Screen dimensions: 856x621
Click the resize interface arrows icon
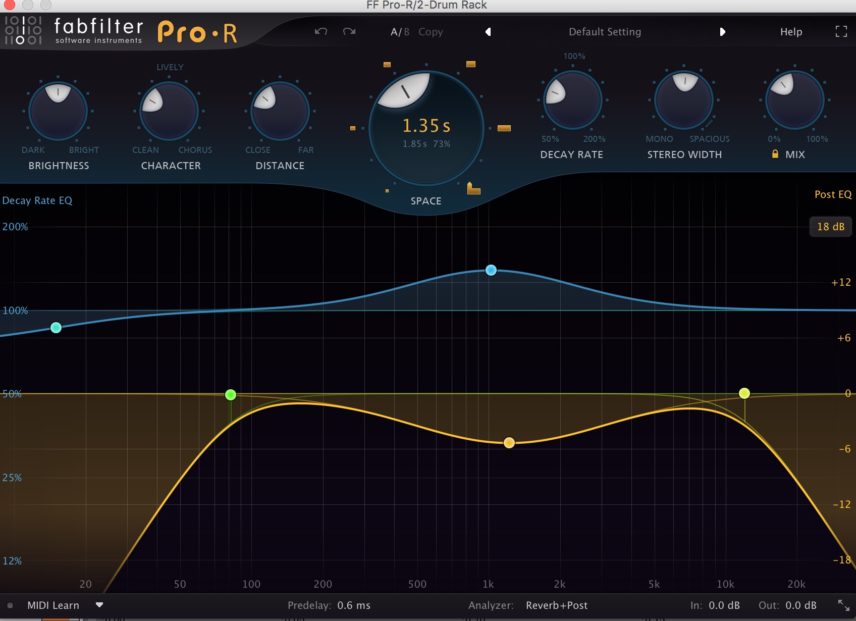[844, 605]
